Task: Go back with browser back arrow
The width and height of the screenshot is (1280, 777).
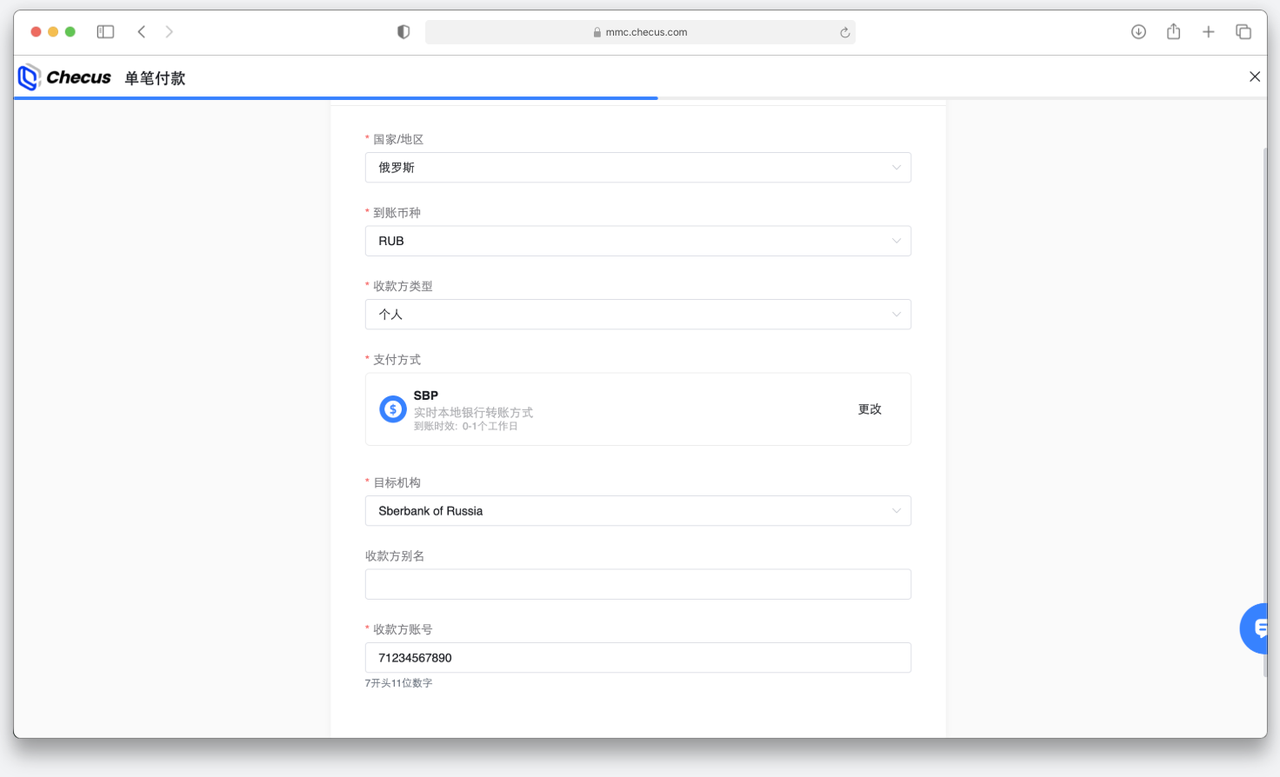Action: point(142,32)
